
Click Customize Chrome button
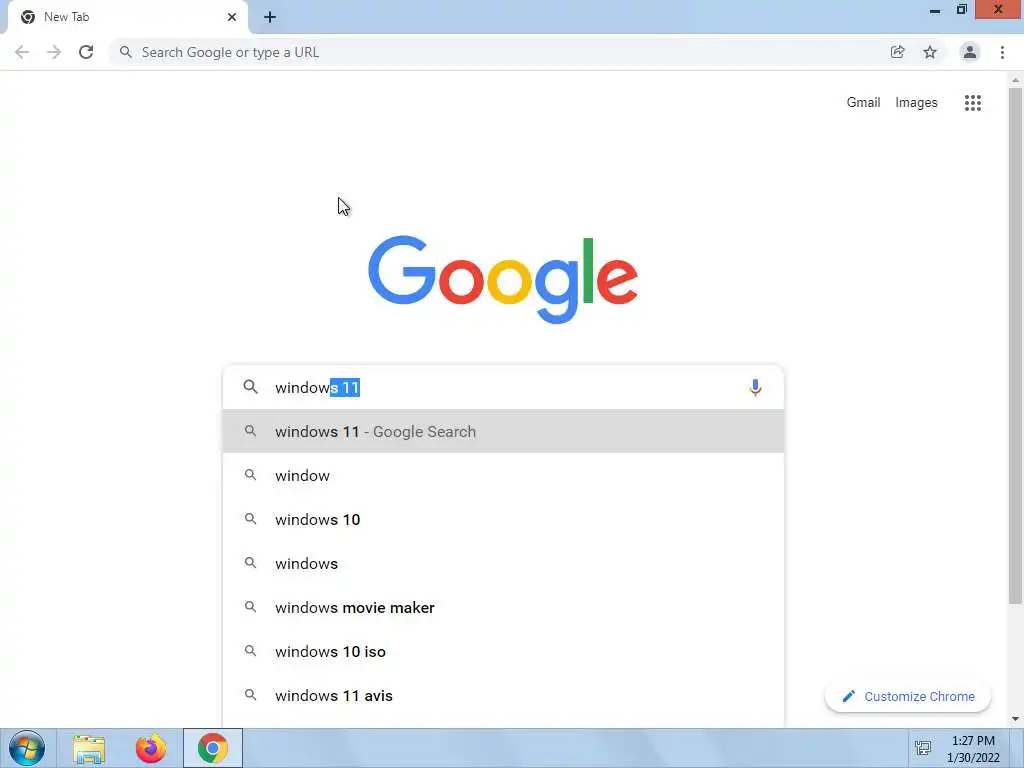coord(908,696)
